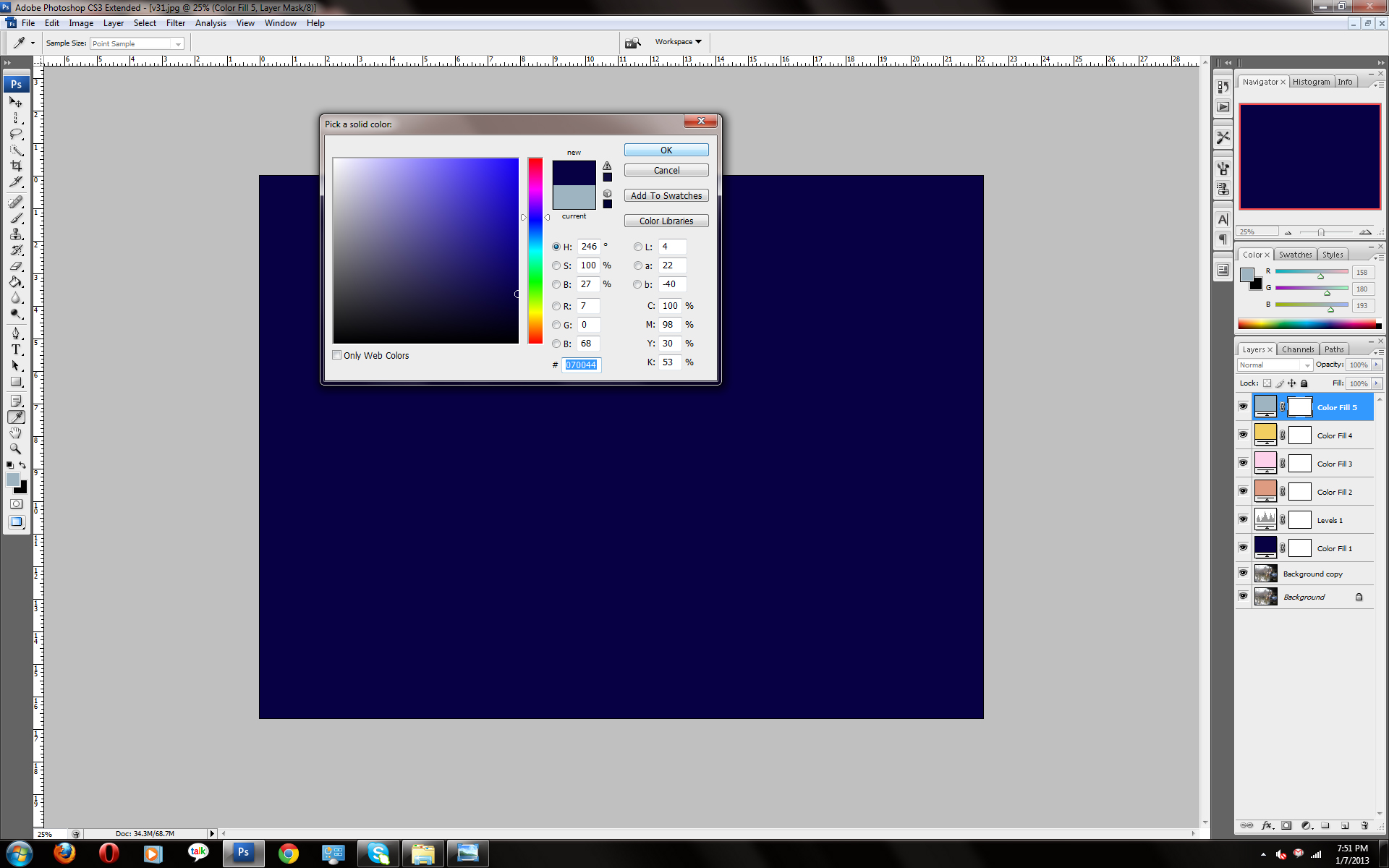Click the vertical hue spectrum strip
The width and height of the screenshot is (1389, 868).
tap(535, 250)
